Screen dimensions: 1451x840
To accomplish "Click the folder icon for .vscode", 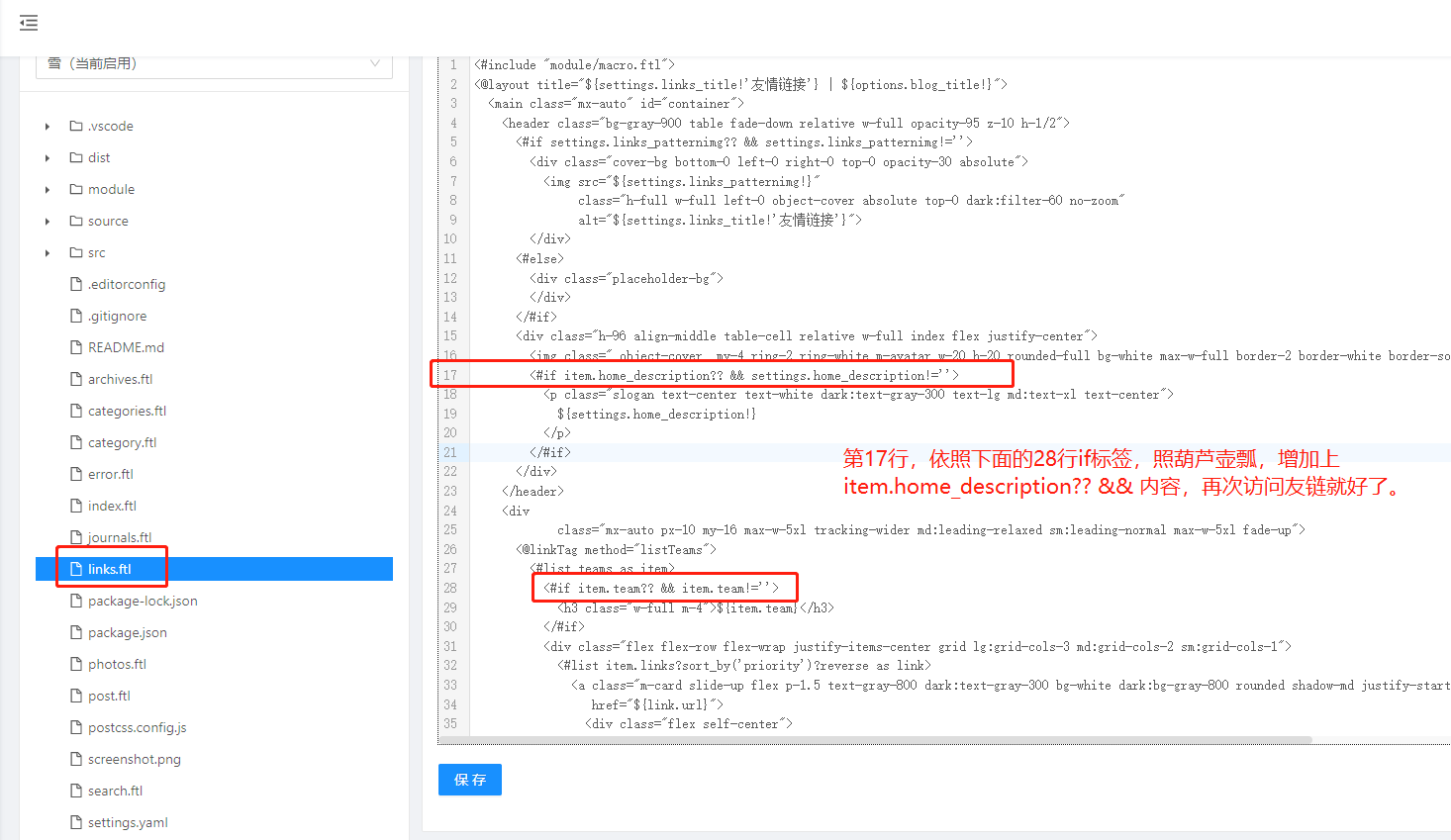I will pyautogui.click(x=76, y=126).
